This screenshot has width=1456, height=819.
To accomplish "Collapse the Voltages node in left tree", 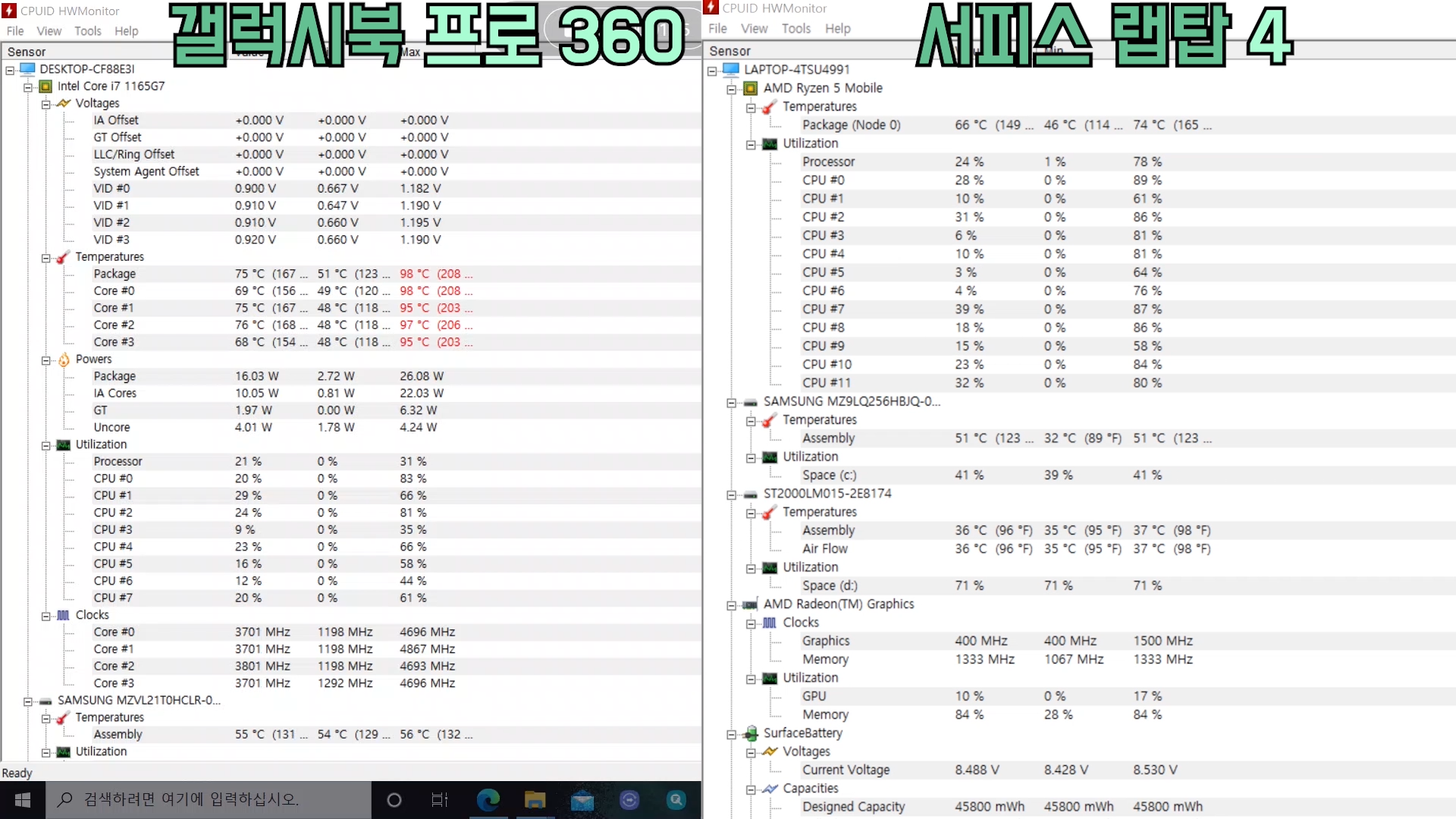I will [45, 104].
